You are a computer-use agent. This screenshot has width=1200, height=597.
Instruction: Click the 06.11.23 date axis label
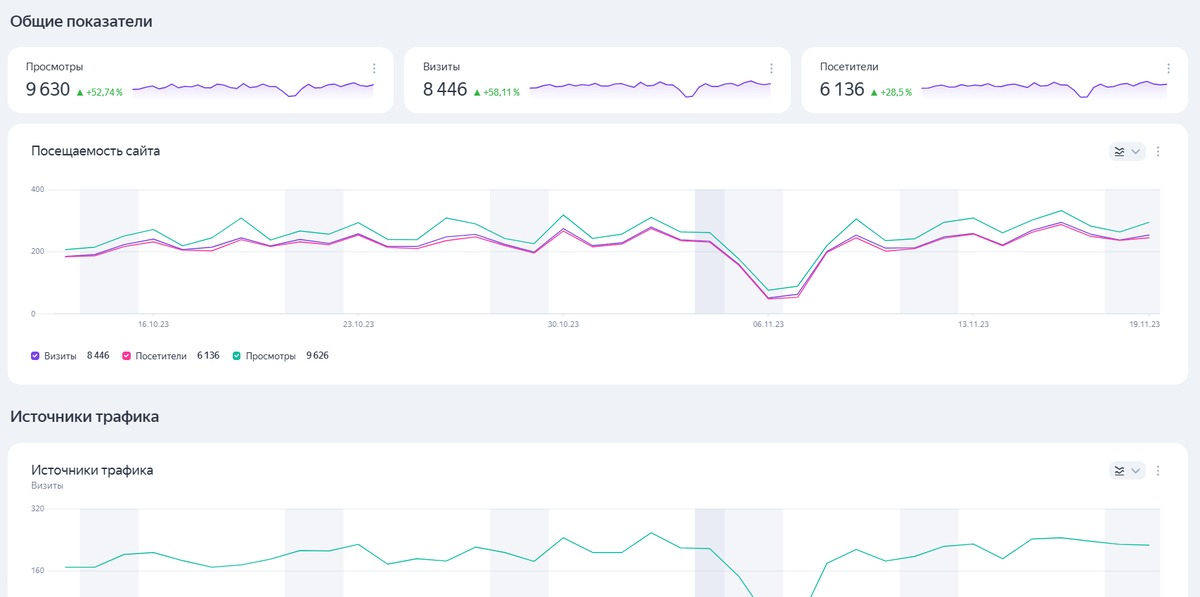tap(768, 324)
